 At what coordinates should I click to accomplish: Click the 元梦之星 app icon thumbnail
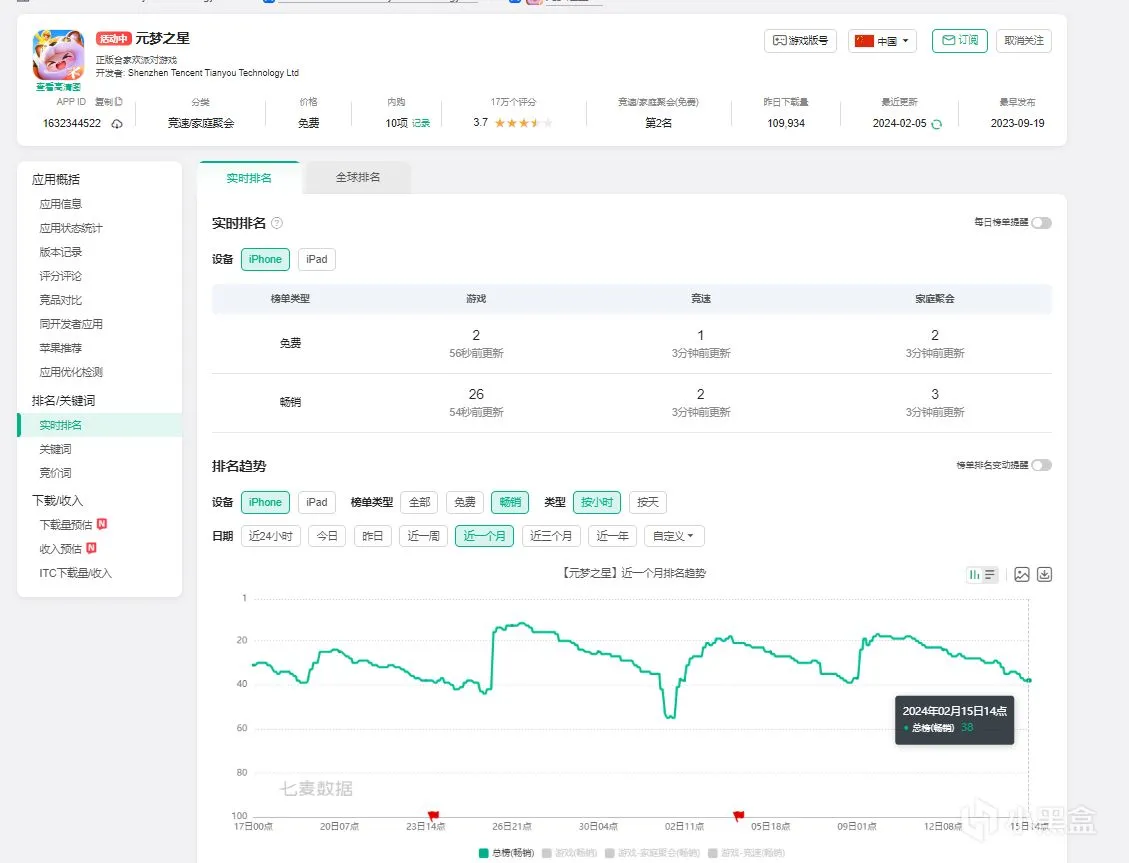58,55
